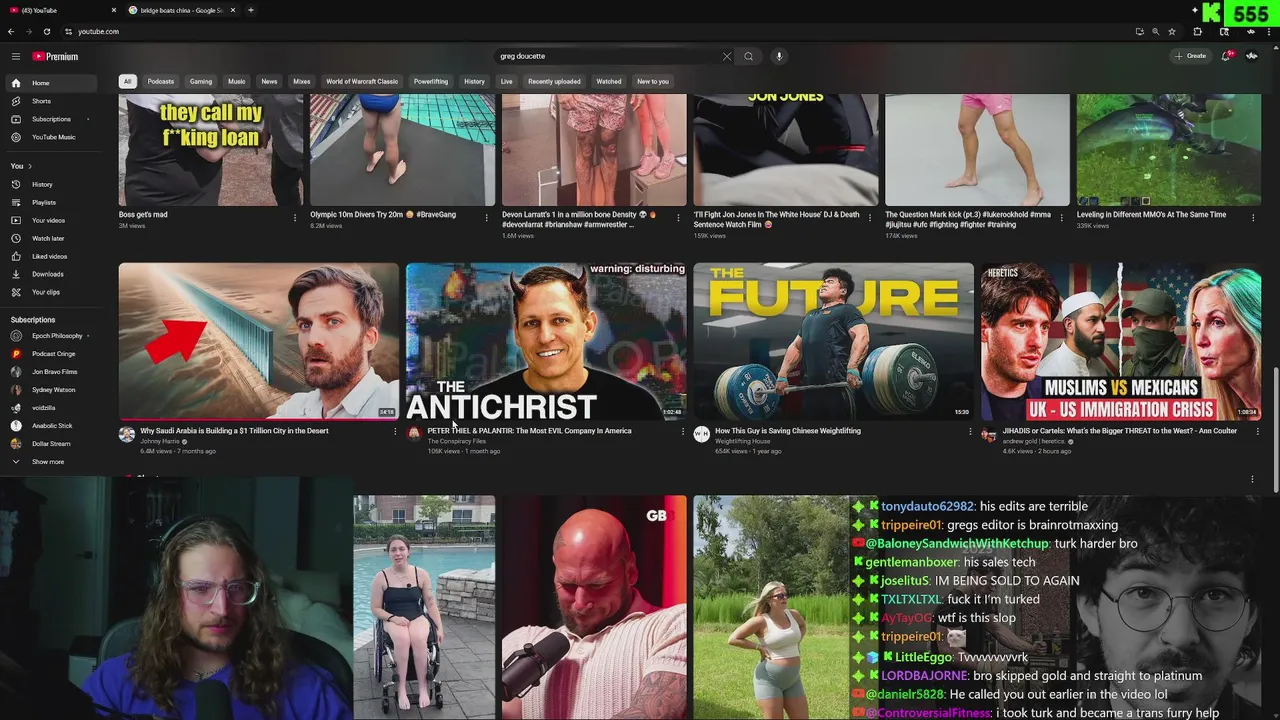Open Liked videos in the sidebar
1280x720 pixels.
tap(50, 256)
